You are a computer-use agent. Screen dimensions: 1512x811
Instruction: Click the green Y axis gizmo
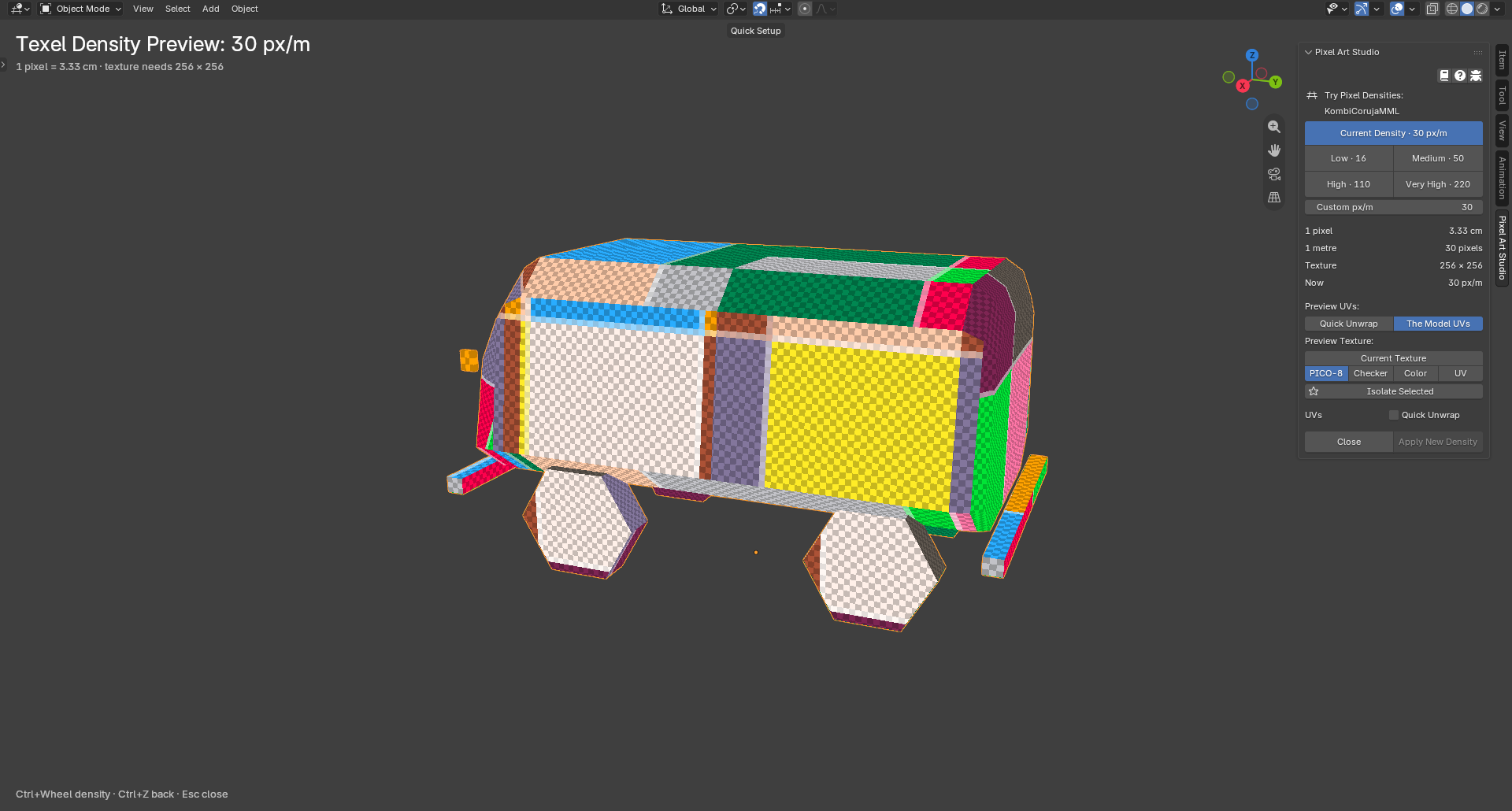coord(1276,82)
